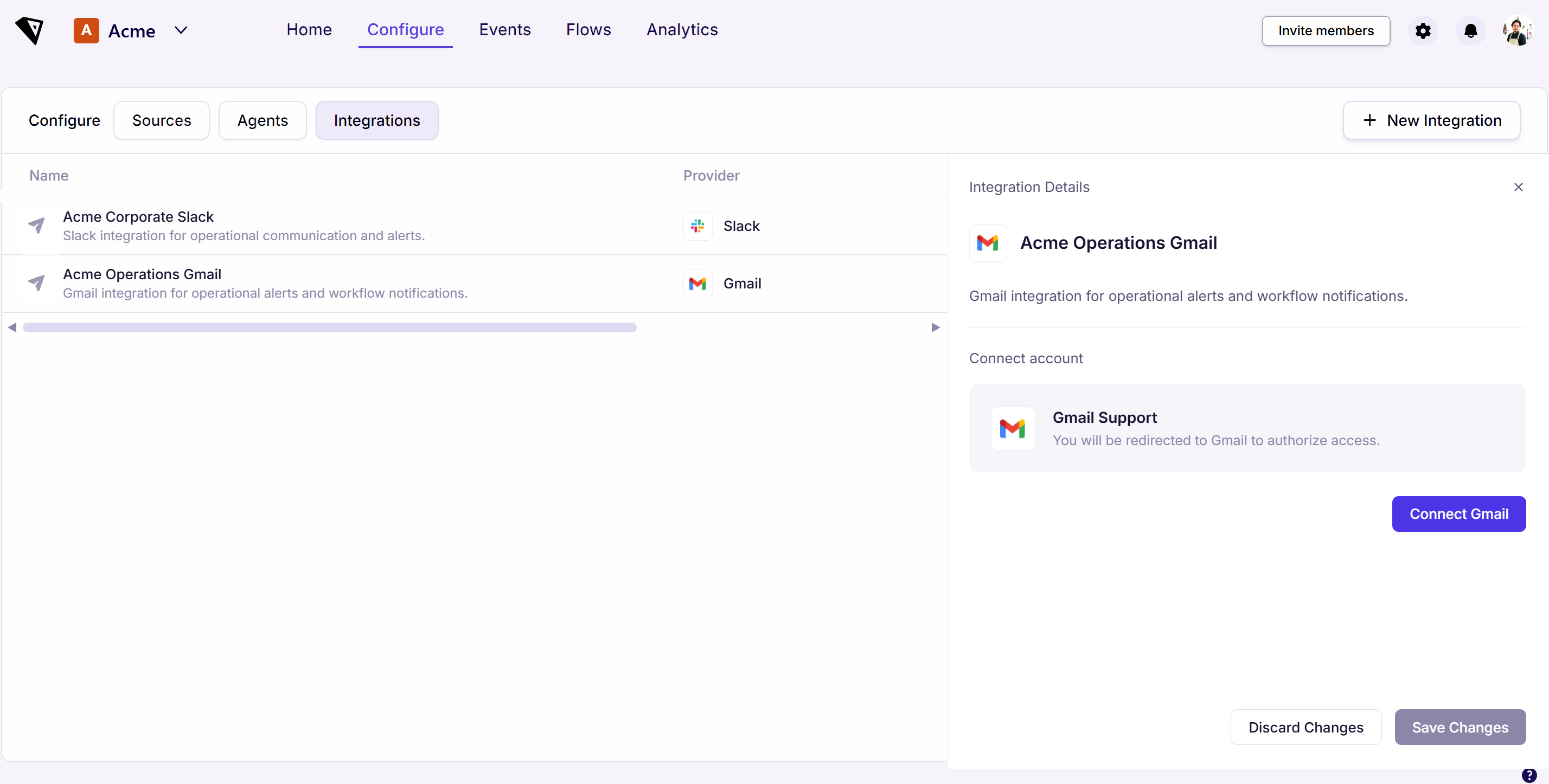Click the Save Changes button
This screenshot has height=784, width=1549.
click(x=1460, y=727)
